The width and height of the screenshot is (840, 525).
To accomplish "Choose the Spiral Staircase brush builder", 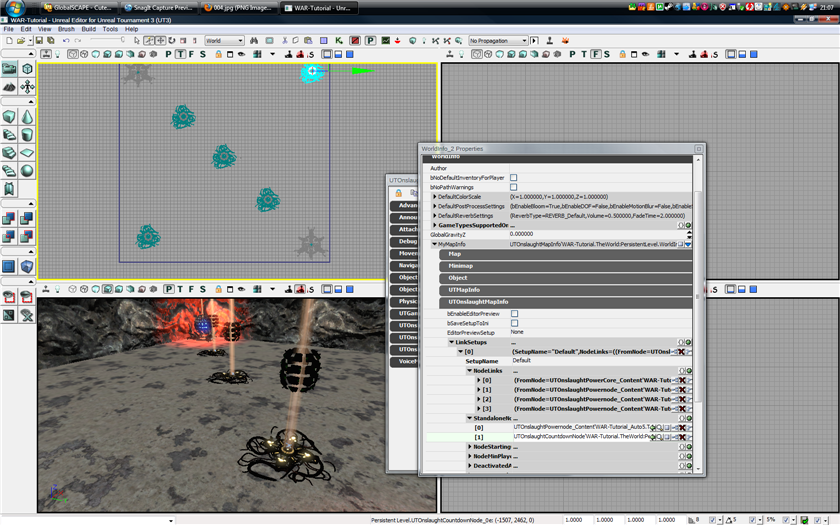I will pyautogui.click(x=9, y=171).
